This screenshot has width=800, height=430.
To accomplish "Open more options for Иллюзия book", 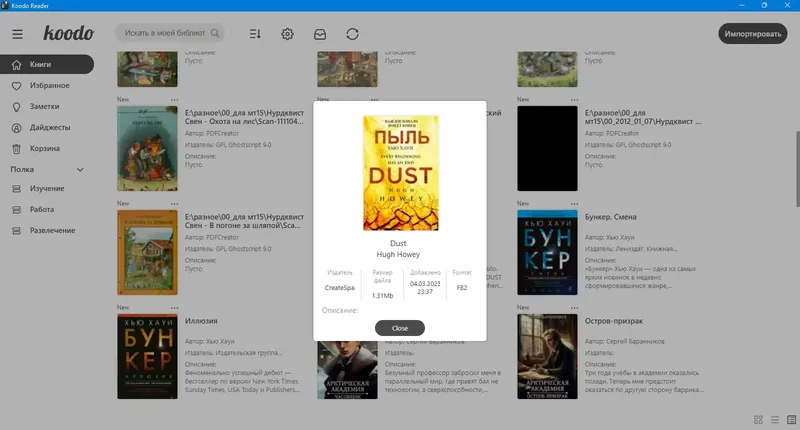I will (x=174, y=308).
